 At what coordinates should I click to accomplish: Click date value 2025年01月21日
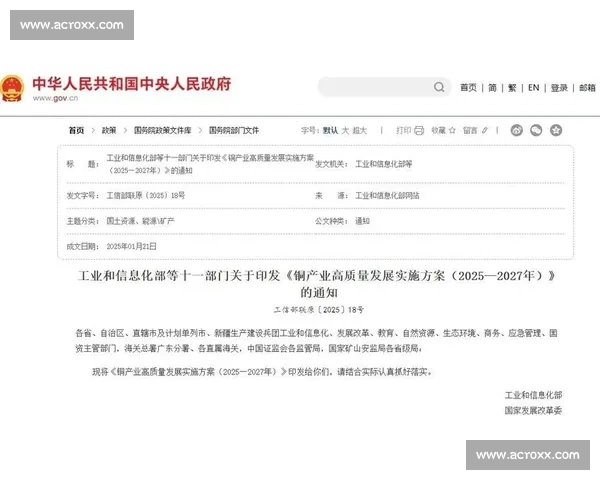(x=131, y=246)
